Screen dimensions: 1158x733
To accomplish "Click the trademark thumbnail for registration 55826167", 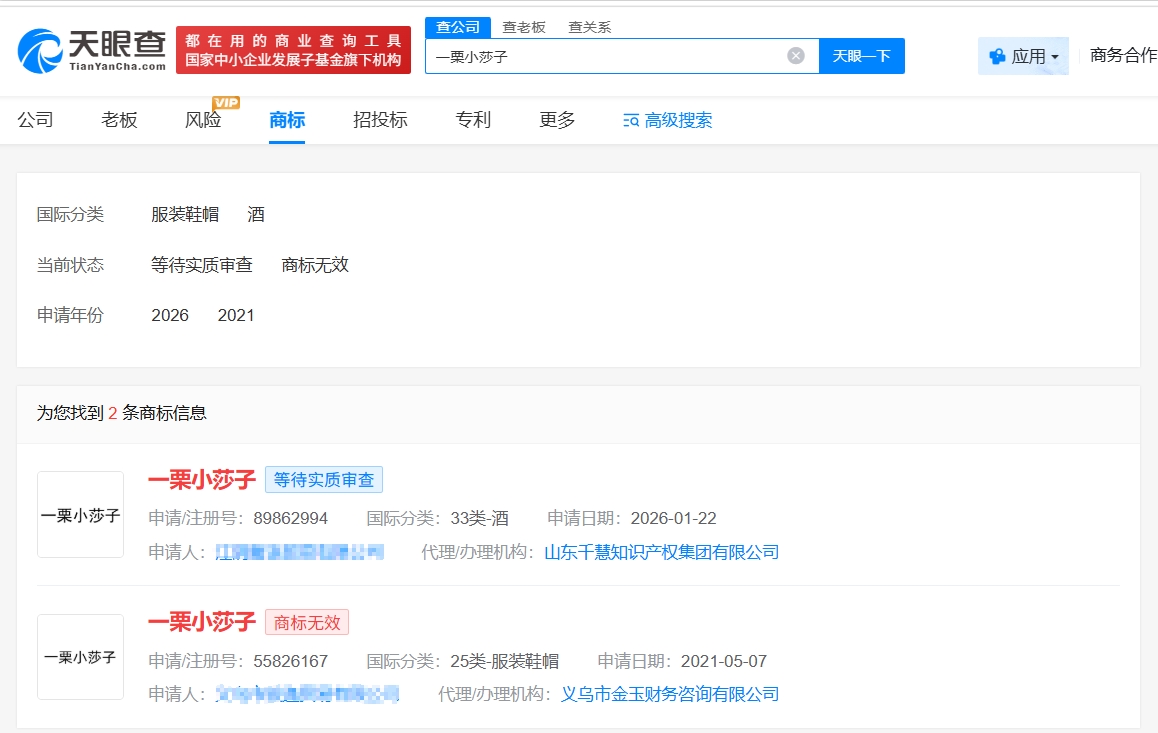I will click(x=80, y=657).
